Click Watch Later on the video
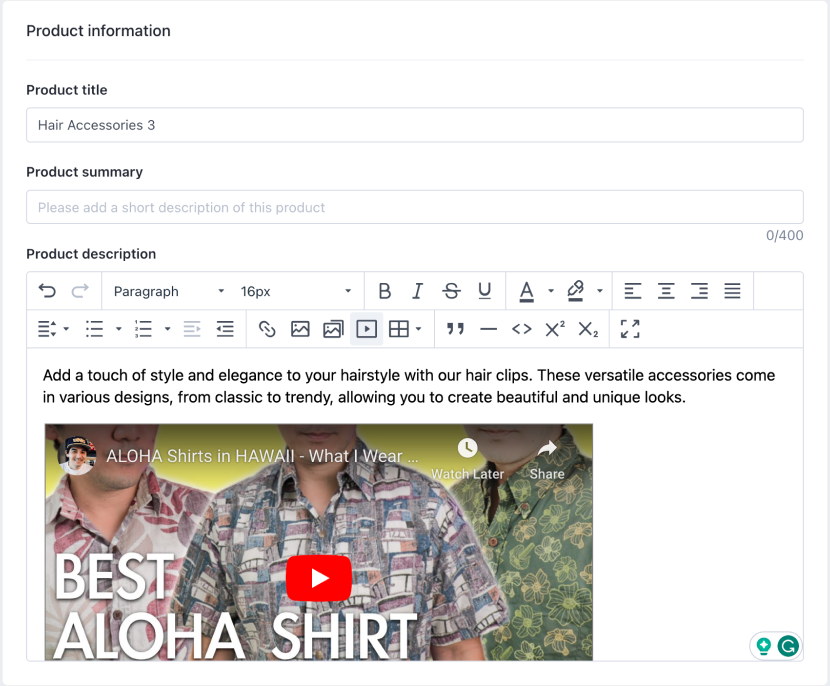This screenshot has width=830, height=686. coord(467,459)
